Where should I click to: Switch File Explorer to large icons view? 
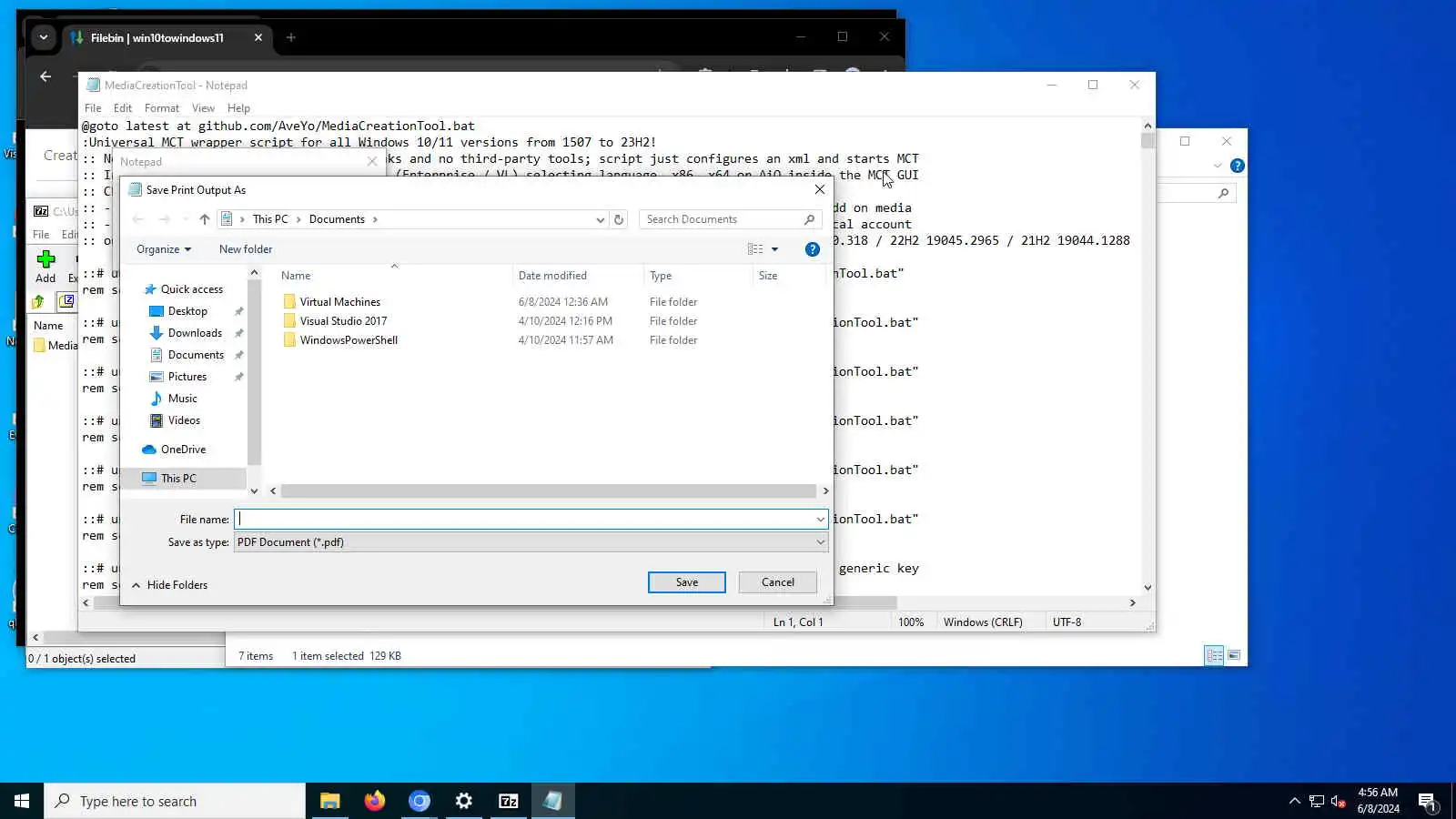tap(1234, 655)
